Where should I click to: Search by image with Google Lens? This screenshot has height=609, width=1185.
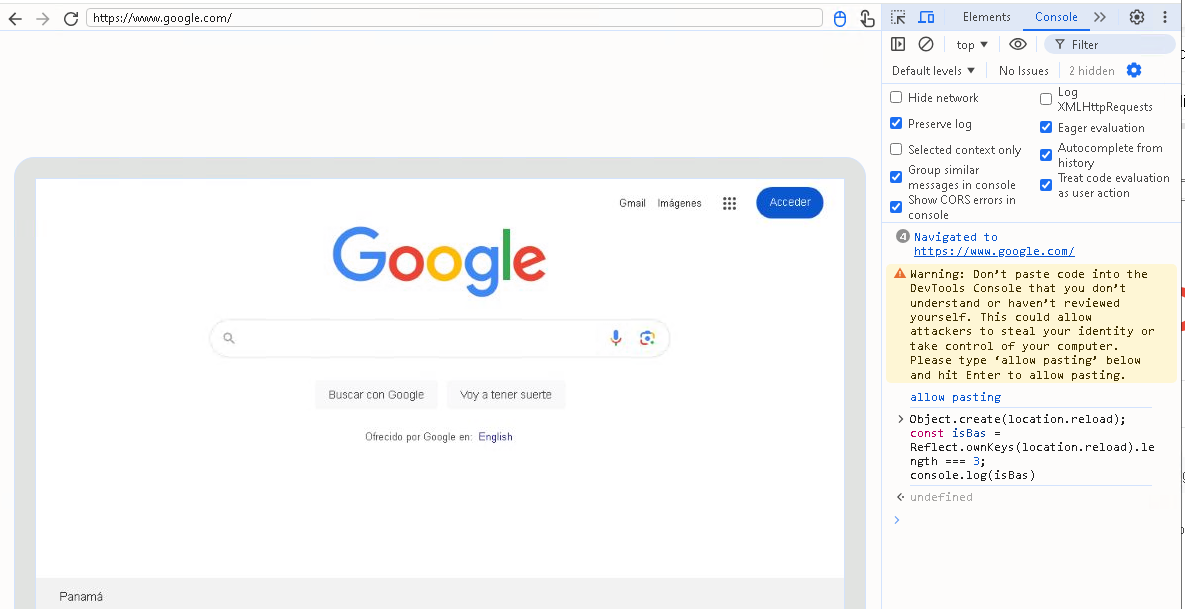(x=647, y=338)
